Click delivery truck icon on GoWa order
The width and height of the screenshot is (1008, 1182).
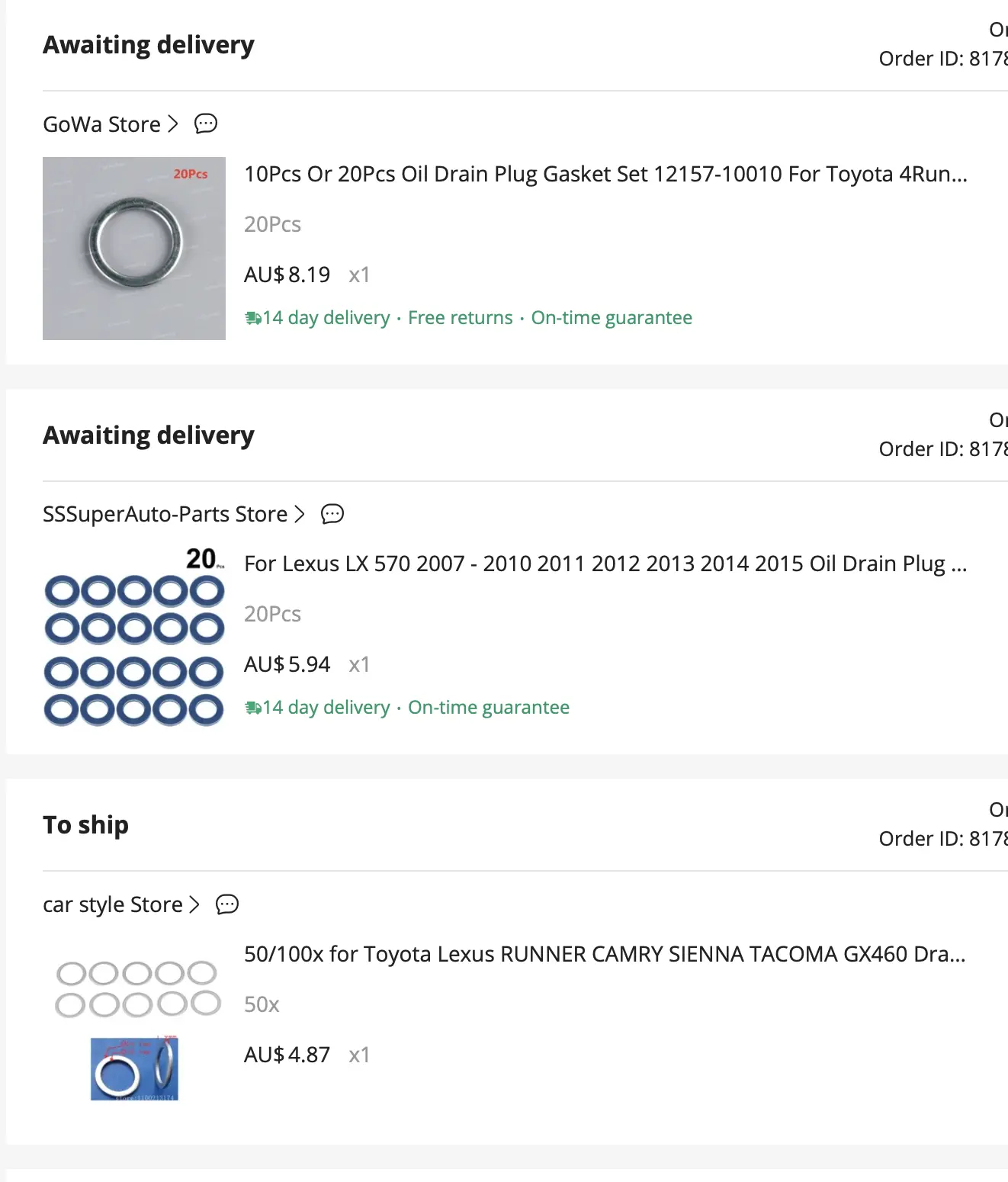(252, 318)
